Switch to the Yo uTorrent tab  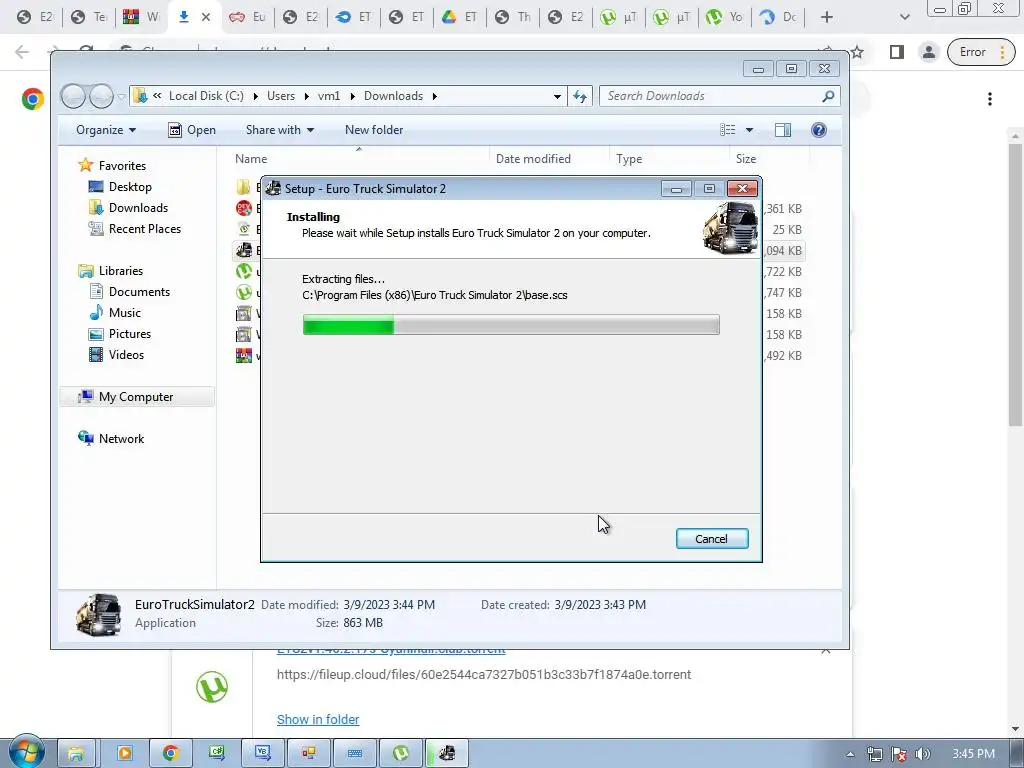point(725,17)
